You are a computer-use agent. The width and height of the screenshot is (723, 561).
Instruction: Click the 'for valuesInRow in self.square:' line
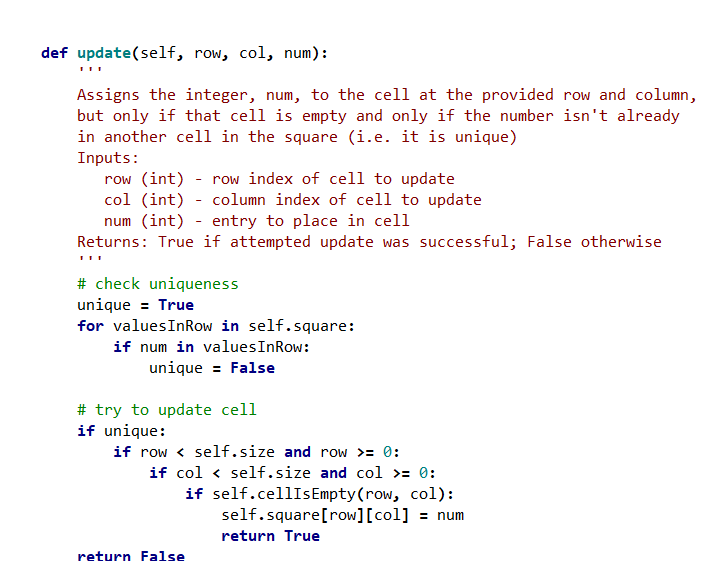[x=216, y=326]
